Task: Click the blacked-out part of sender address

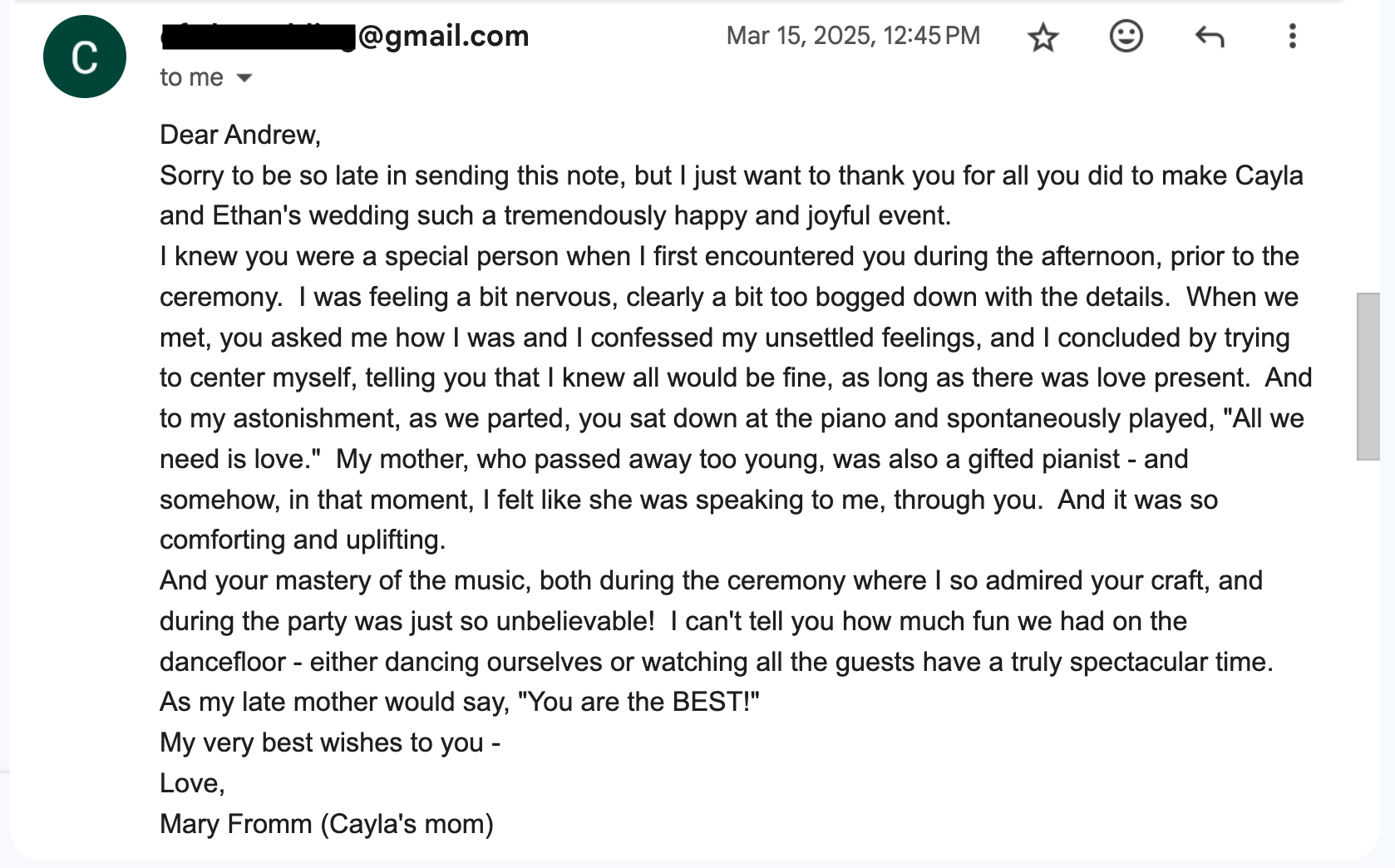Action: [x=258, y=37]
